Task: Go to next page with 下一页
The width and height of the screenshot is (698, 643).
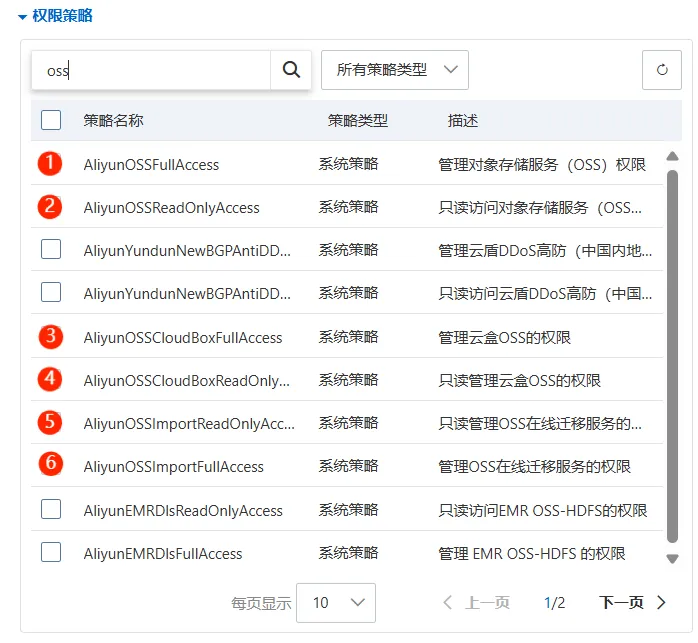Action: (632, 602)
